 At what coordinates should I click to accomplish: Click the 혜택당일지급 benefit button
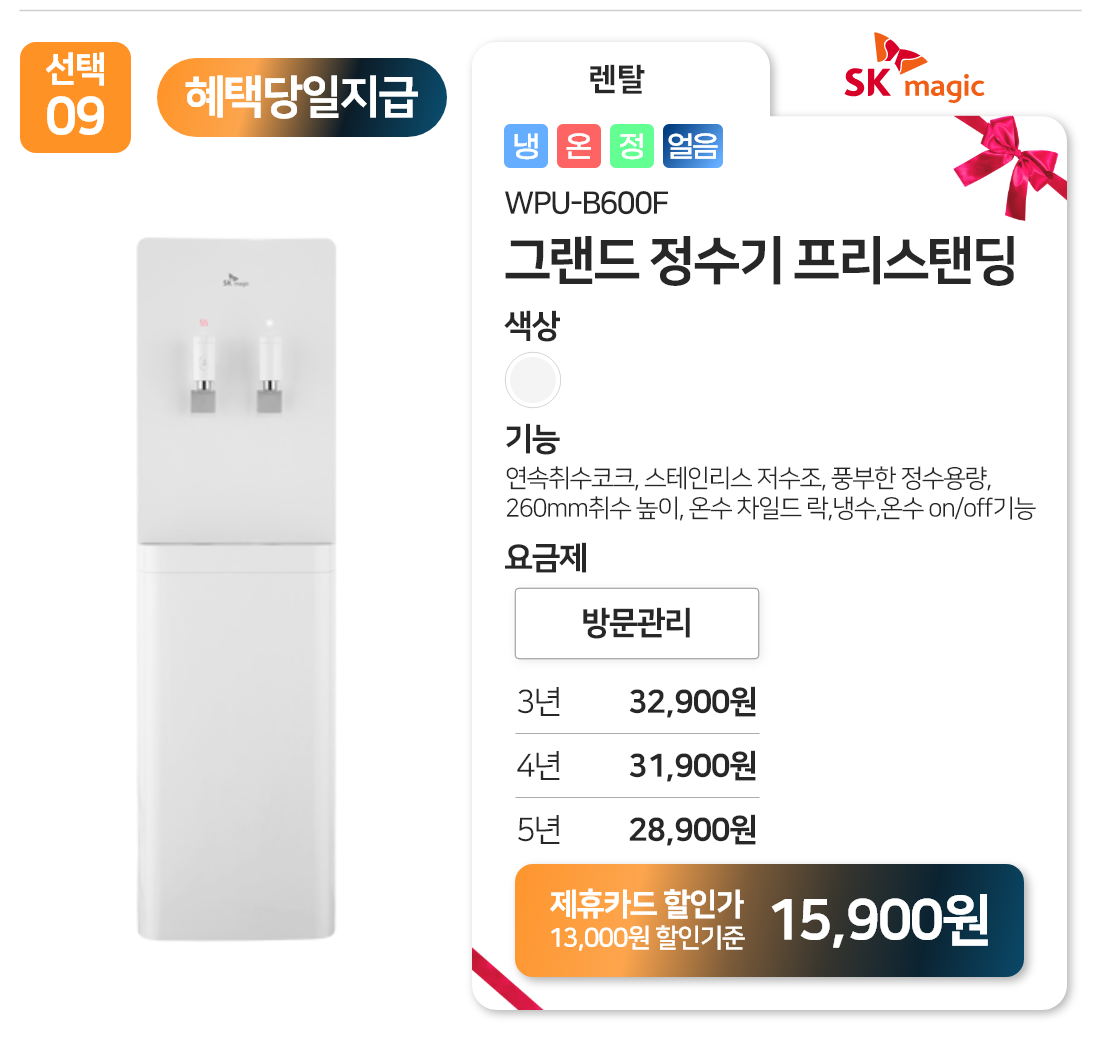[x=301, y=97]
